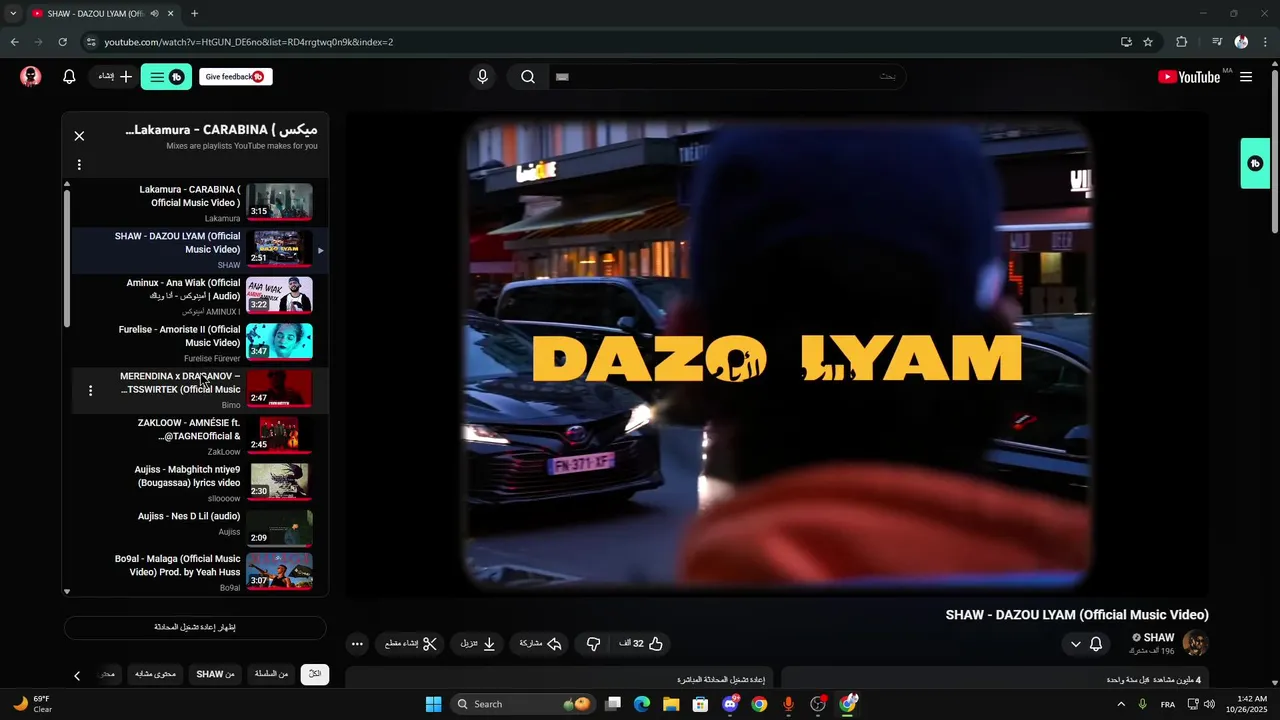Click the teal floating extension widget
This screenshot has width=1280, height=720.
pyautogui.click(x=1256, y=163)
